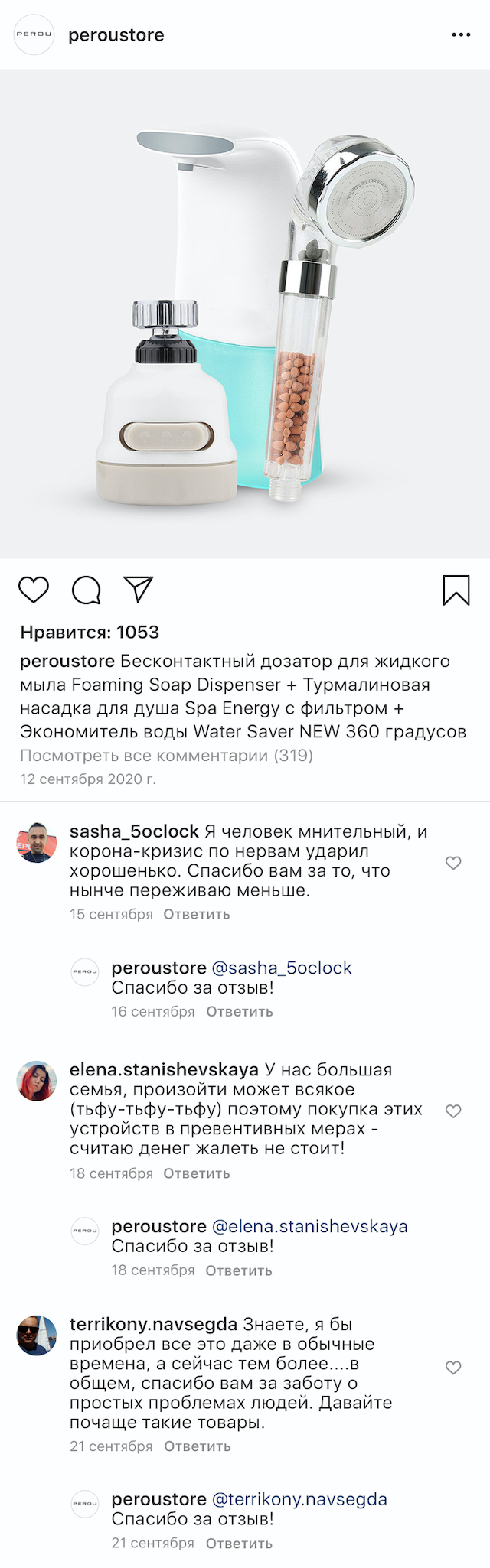490x1568 pixels.
Task: Like elena.stanishevskaya's comment
Action: click(x=453, y=1111)
